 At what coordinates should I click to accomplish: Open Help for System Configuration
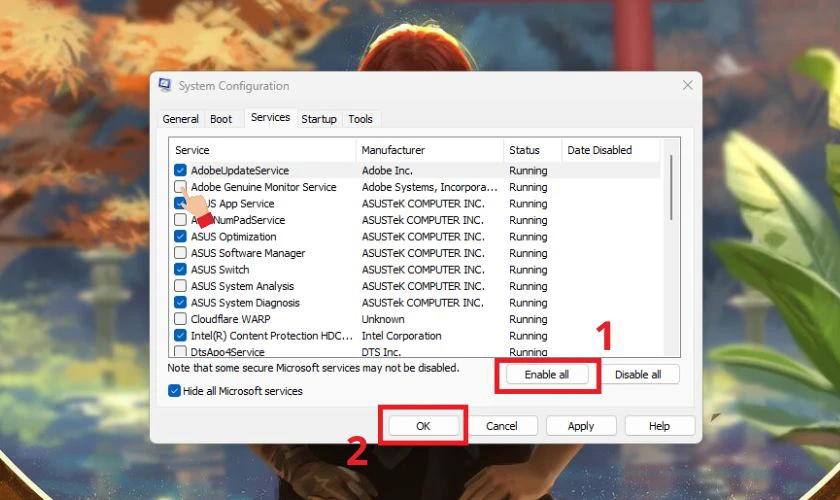click(659, 426)
